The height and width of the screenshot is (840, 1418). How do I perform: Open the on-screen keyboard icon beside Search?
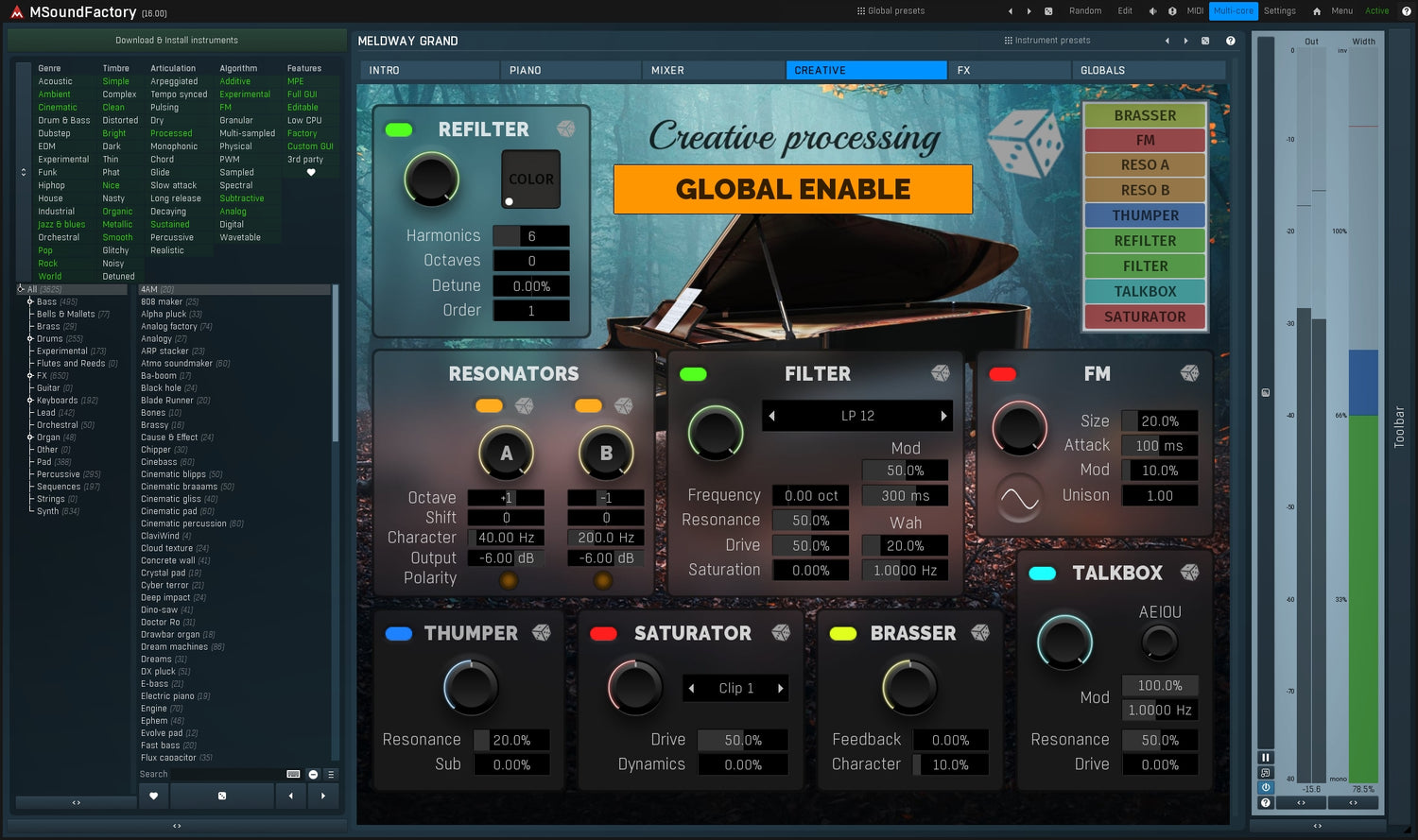click(x=293, y=774)
